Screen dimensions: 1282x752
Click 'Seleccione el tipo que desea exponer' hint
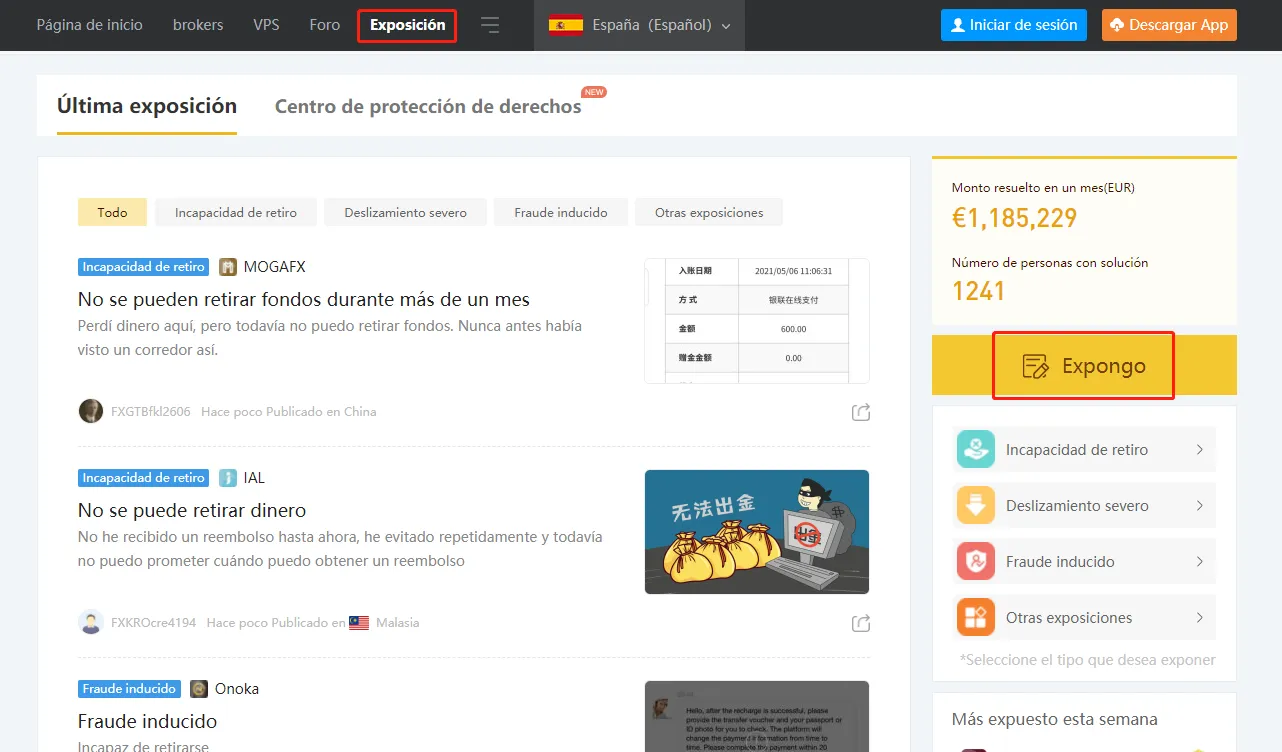click(x=1087, y=660)
